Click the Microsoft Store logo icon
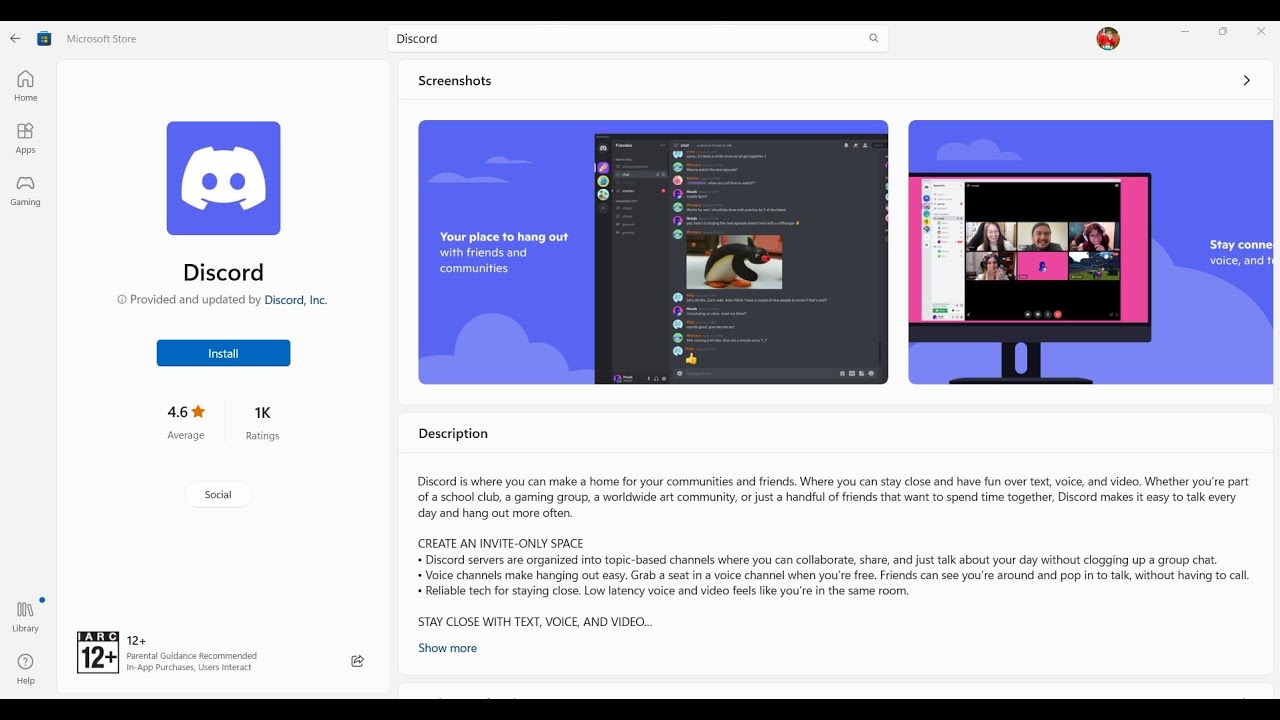This screenshot has height=720, width=1280. coord(44,39)
